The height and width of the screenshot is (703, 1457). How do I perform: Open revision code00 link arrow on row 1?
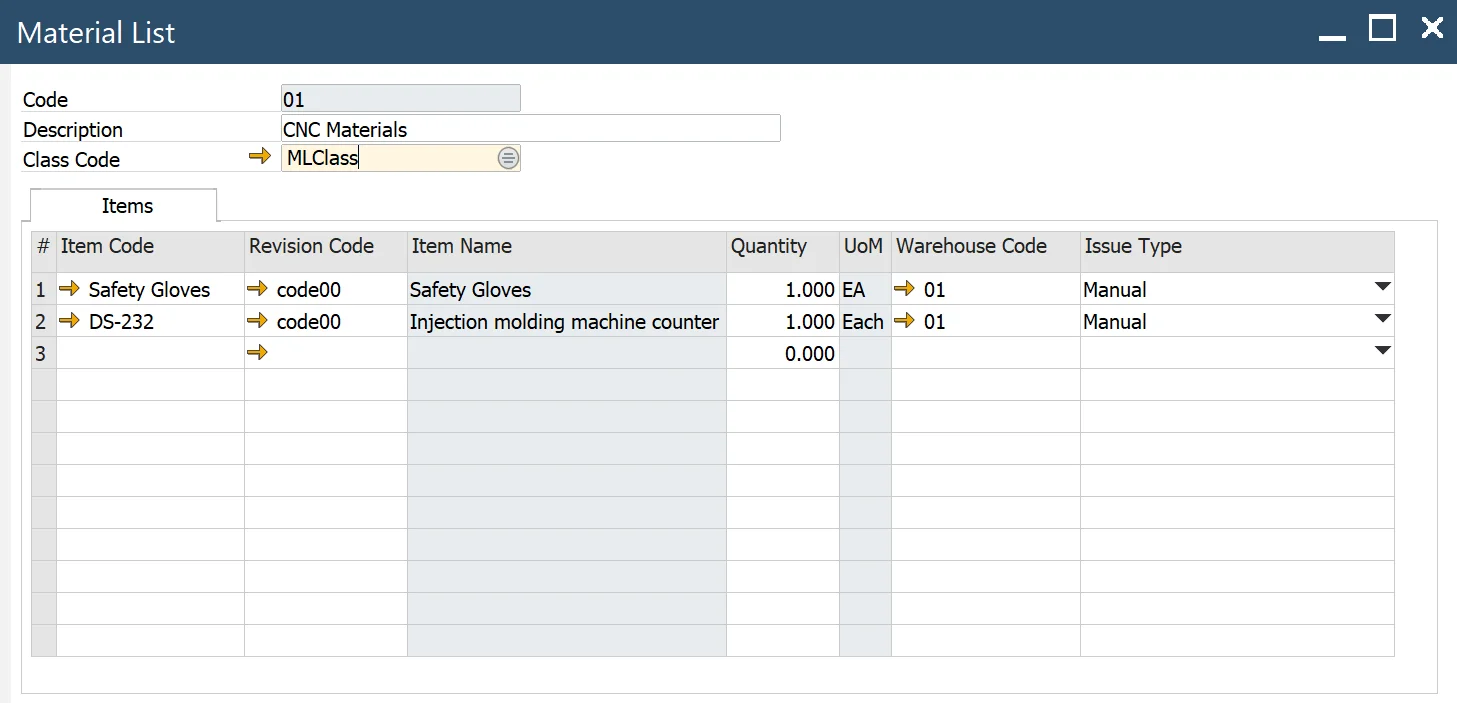[x=258, y=289]
